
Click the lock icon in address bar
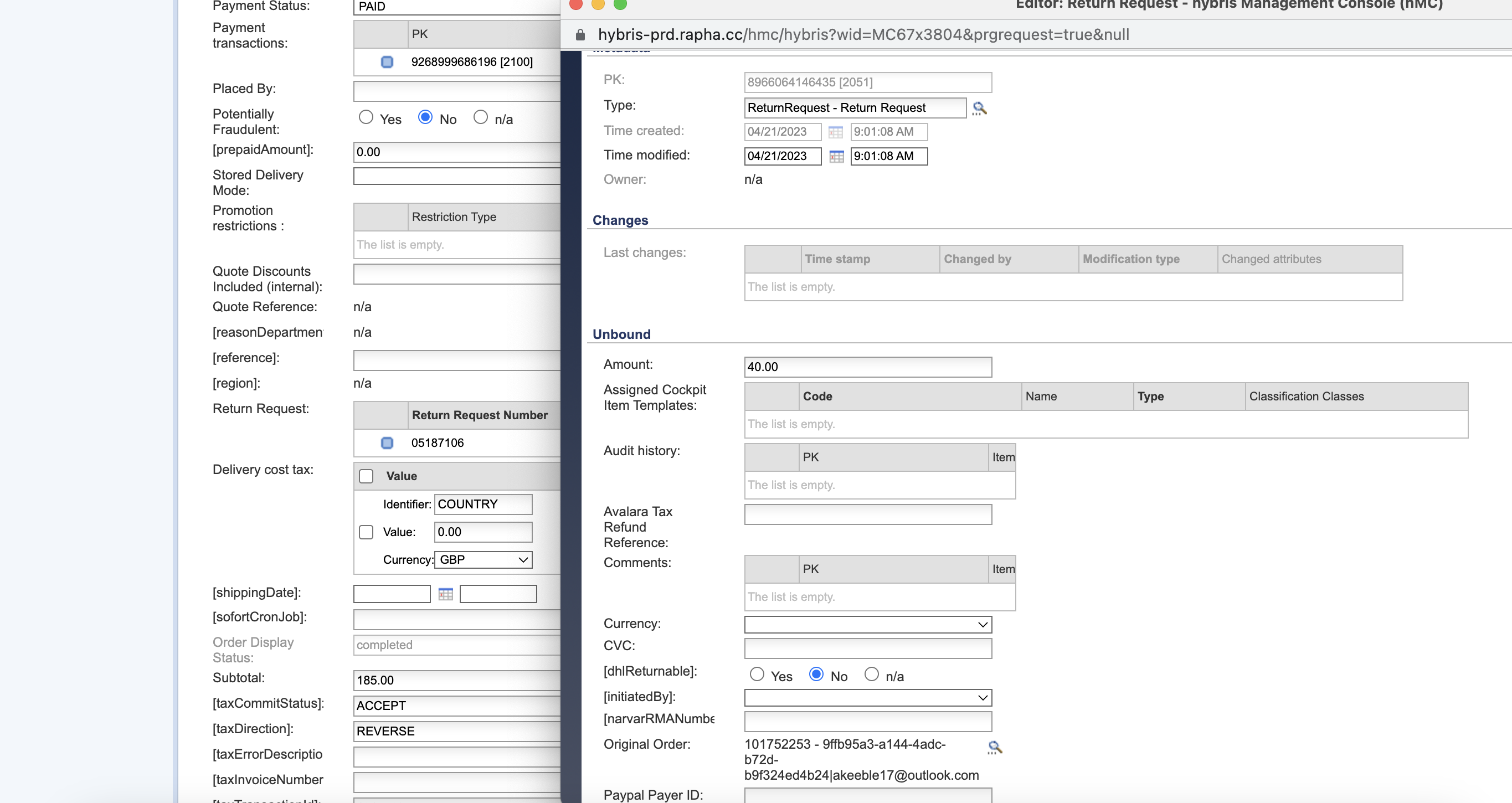coord(580,35)
